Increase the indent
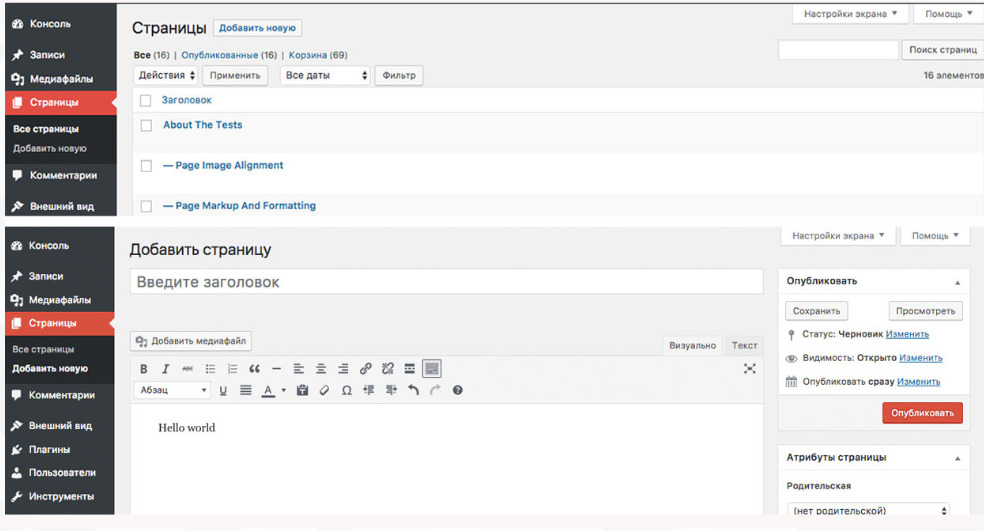The image size is (984, 531). tap(391, 390)
